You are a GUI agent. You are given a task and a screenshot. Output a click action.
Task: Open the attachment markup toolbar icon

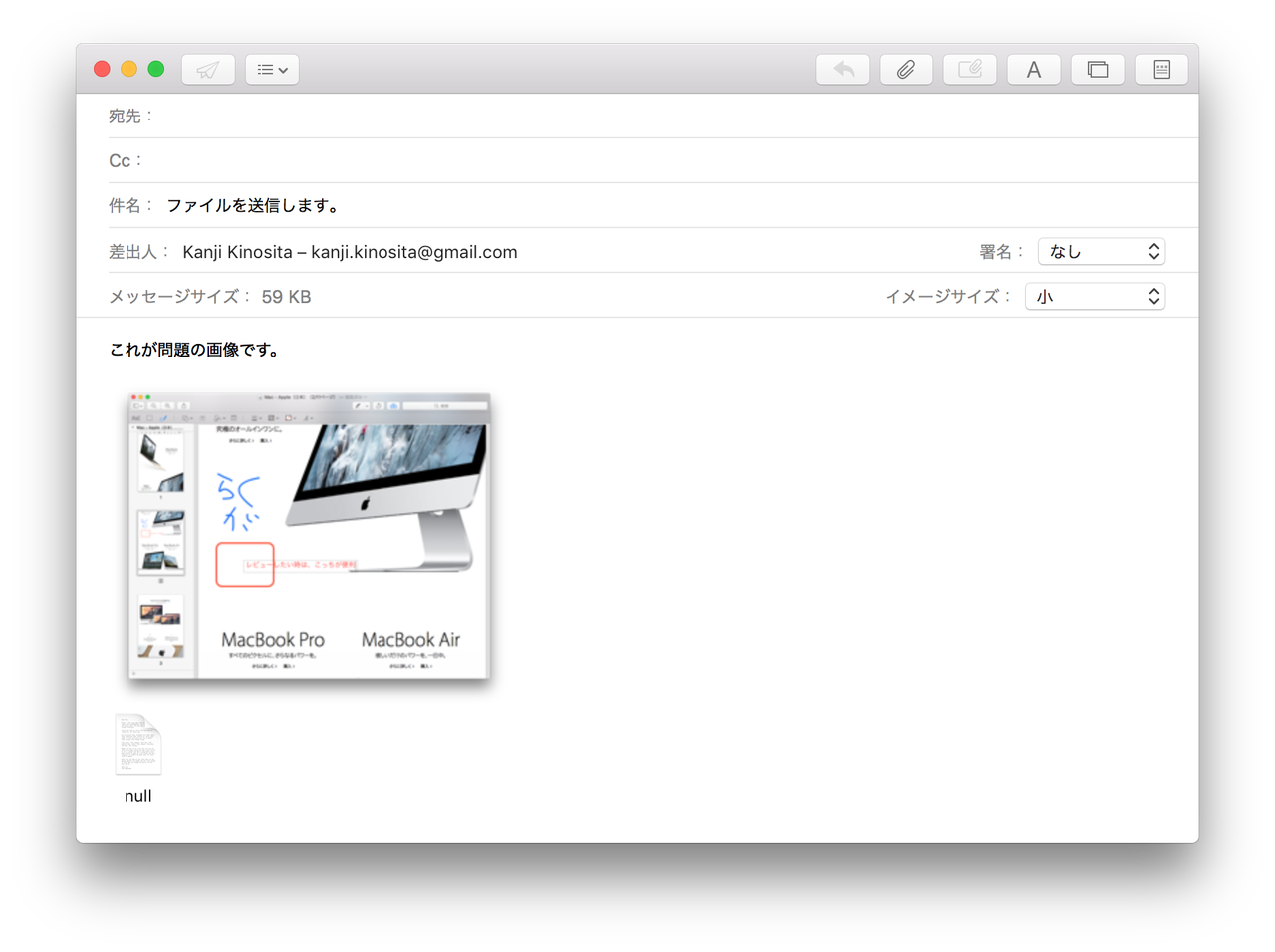970,70
